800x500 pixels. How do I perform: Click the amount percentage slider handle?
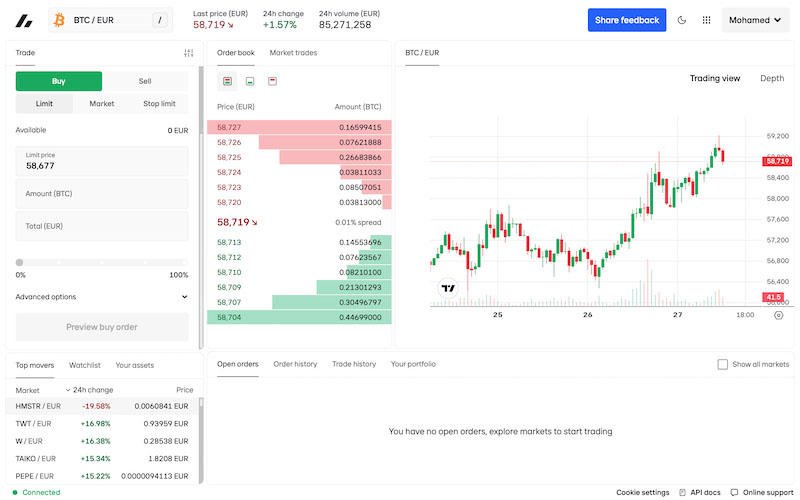pyautogui.click(x=19, y=262)
